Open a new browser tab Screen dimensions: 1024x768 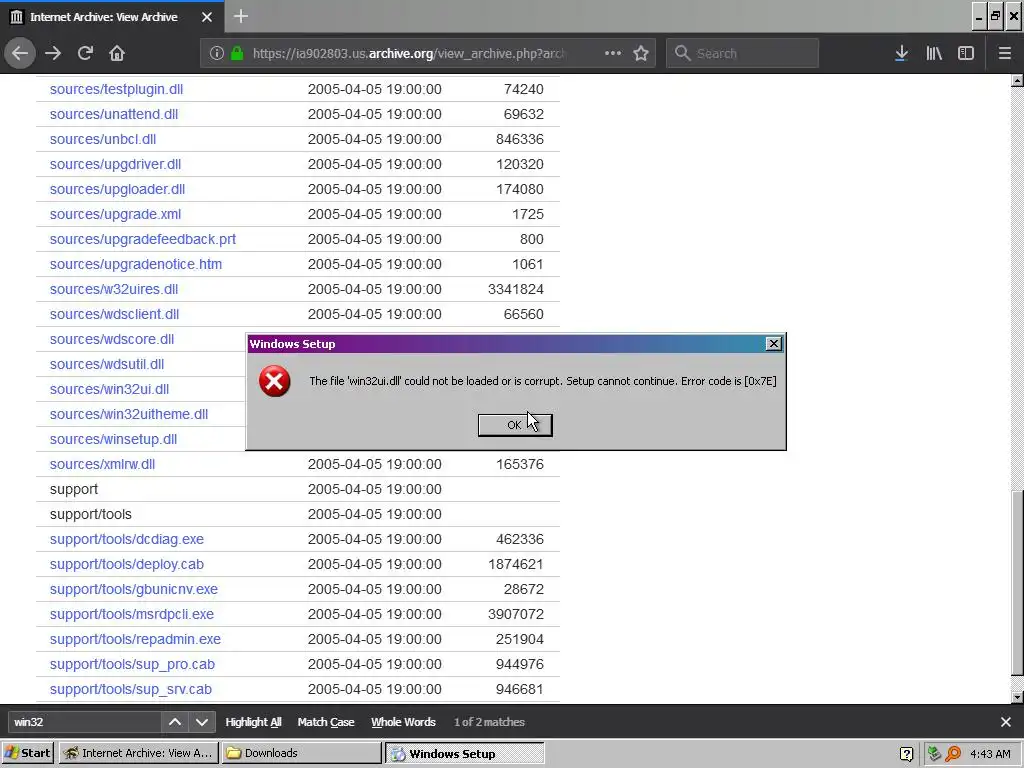[240, 16]
